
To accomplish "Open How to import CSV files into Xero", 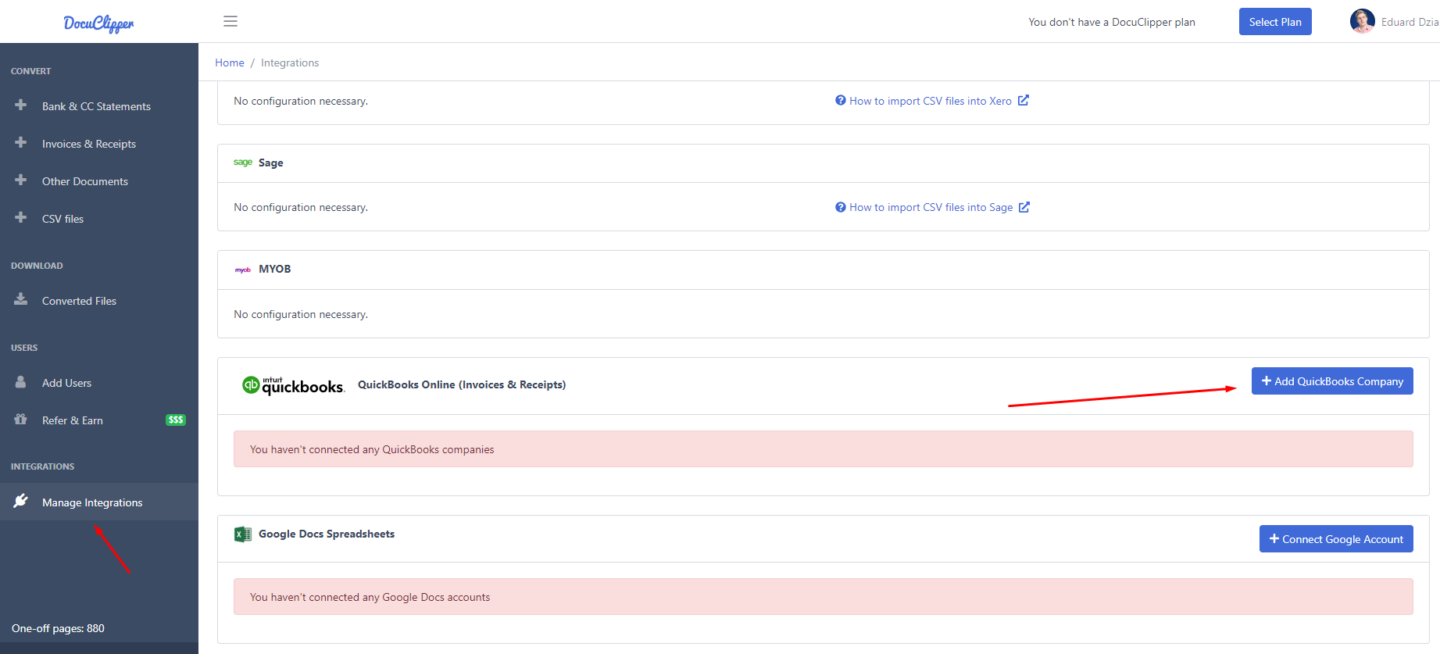I will pos(930,101).
